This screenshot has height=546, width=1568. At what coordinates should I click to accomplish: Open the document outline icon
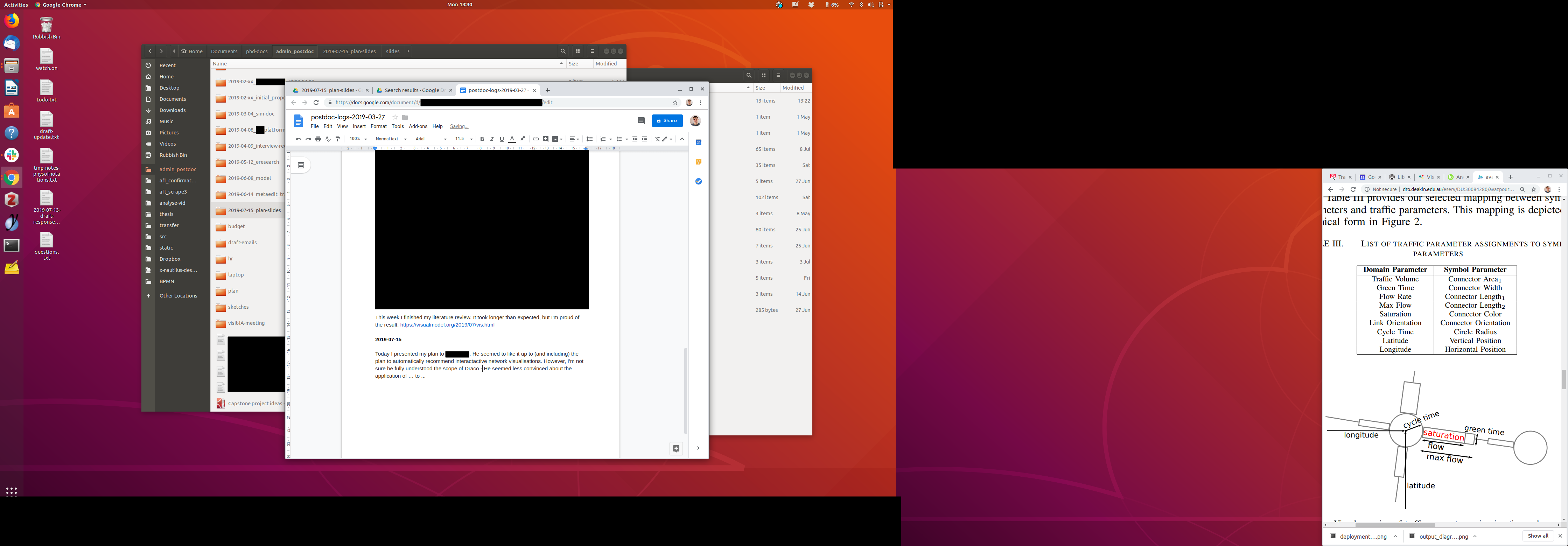point(301,165)
